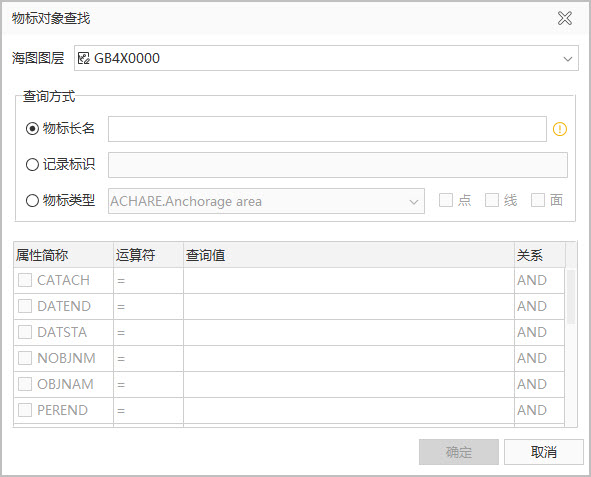
Task: Select the 物标长名 radio button
Action: coord(32,129)
